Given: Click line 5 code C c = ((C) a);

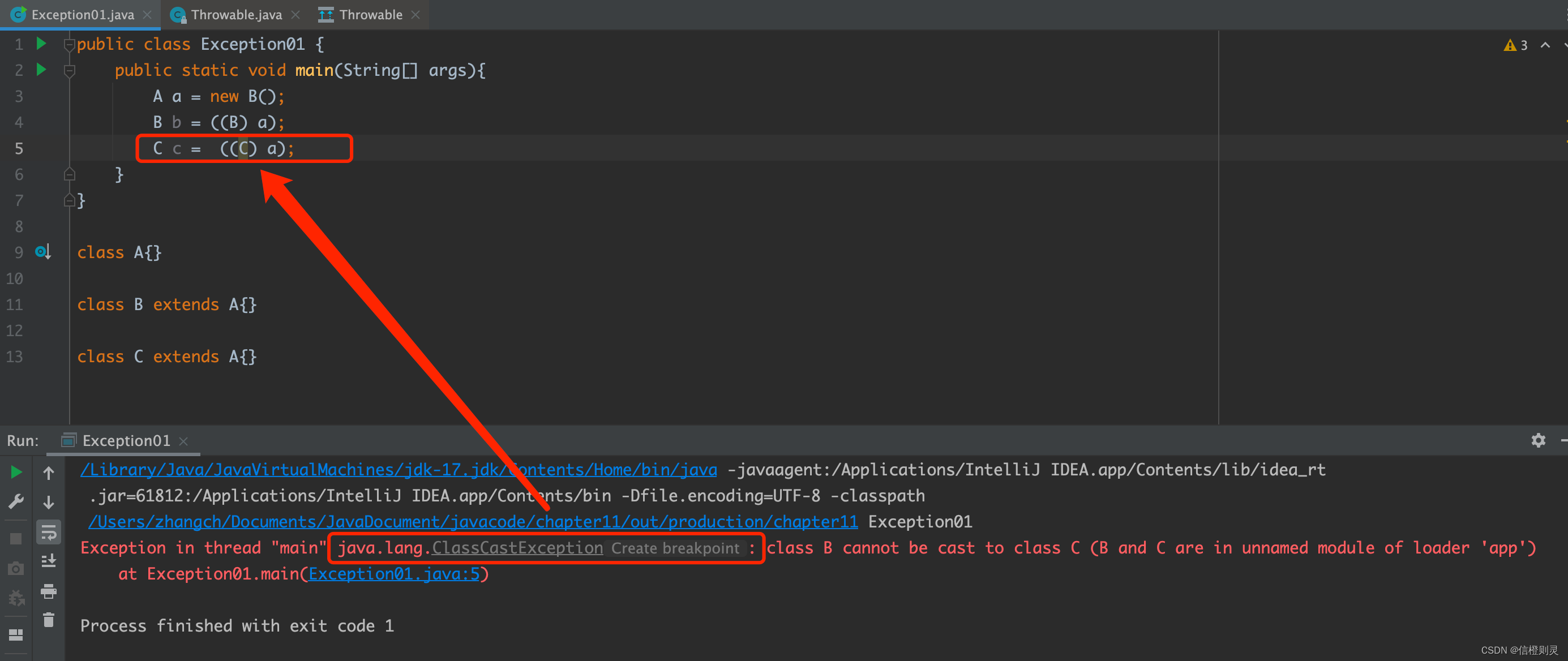Looking at the screenshot, I should (224, 148).
